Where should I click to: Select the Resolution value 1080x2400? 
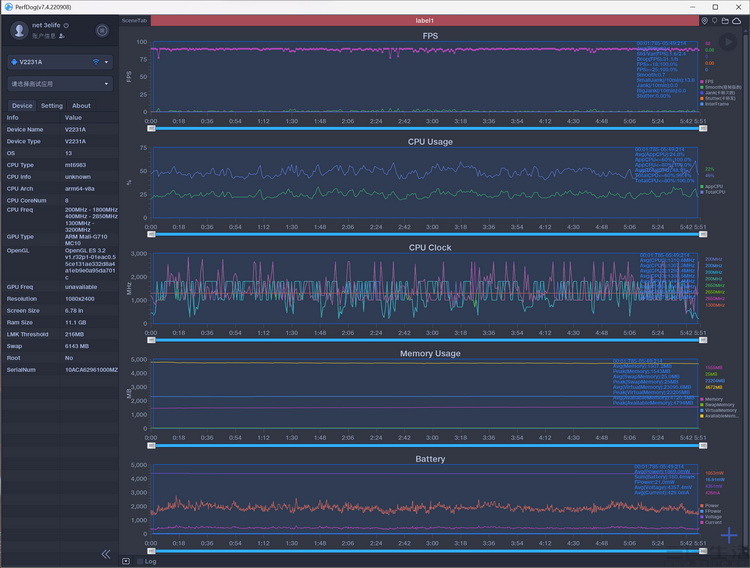tap(80, 299)
